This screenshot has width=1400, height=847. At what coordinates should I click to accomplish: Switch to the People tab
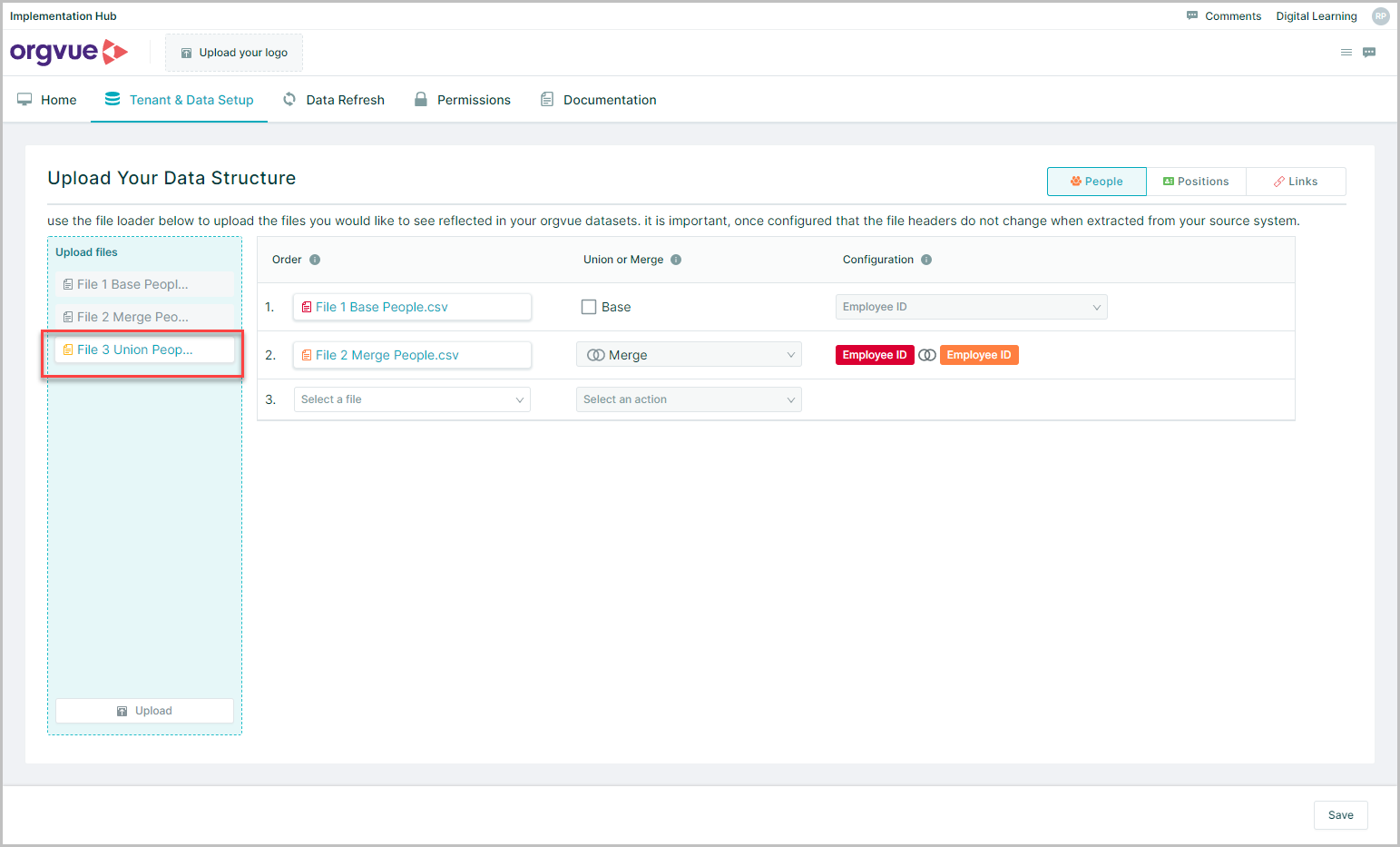click(x=1097, y=182)
